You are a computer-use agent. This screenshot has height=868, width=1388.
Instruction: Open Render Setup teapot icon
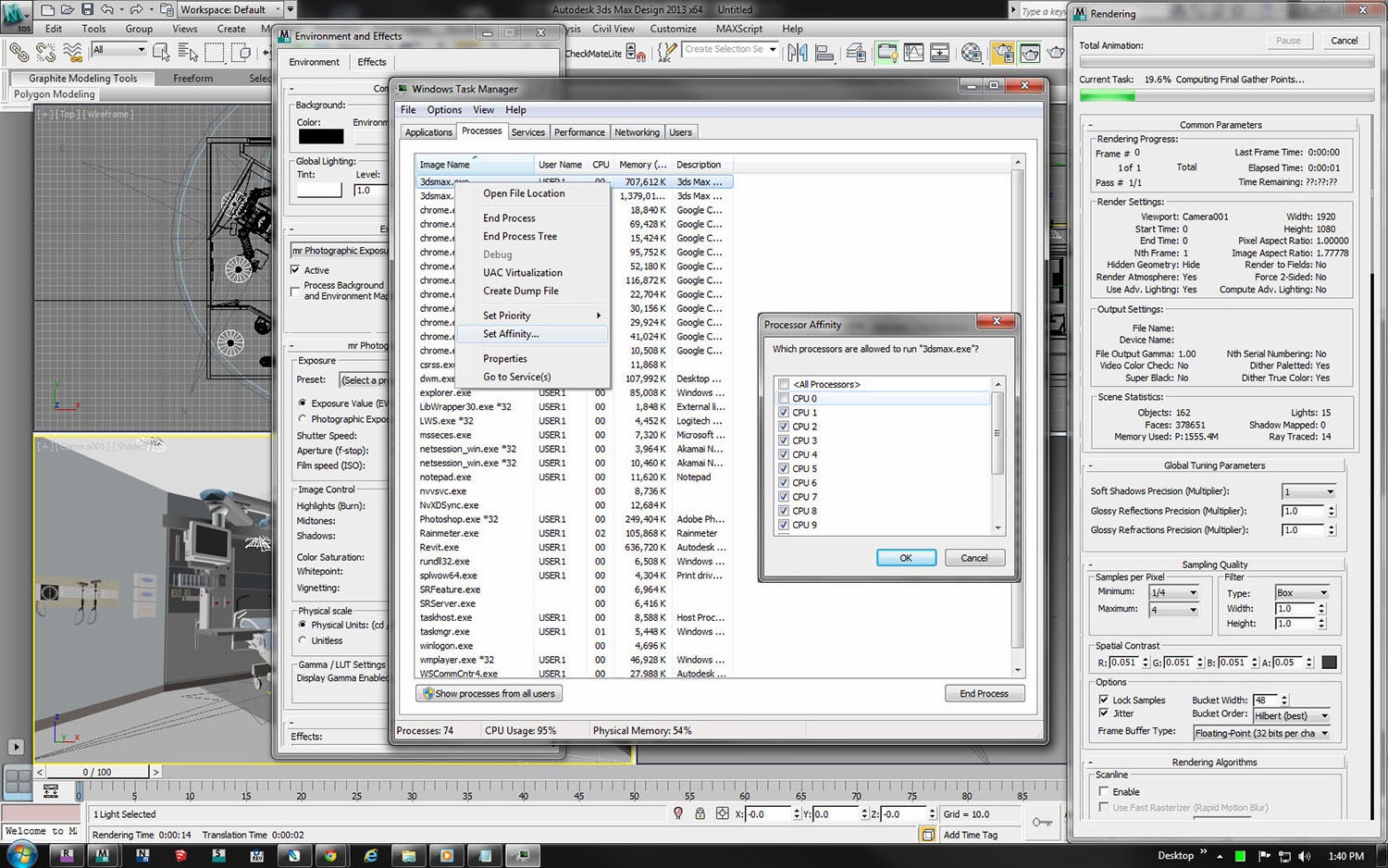pyautogui.click(x=1002, y=53)
